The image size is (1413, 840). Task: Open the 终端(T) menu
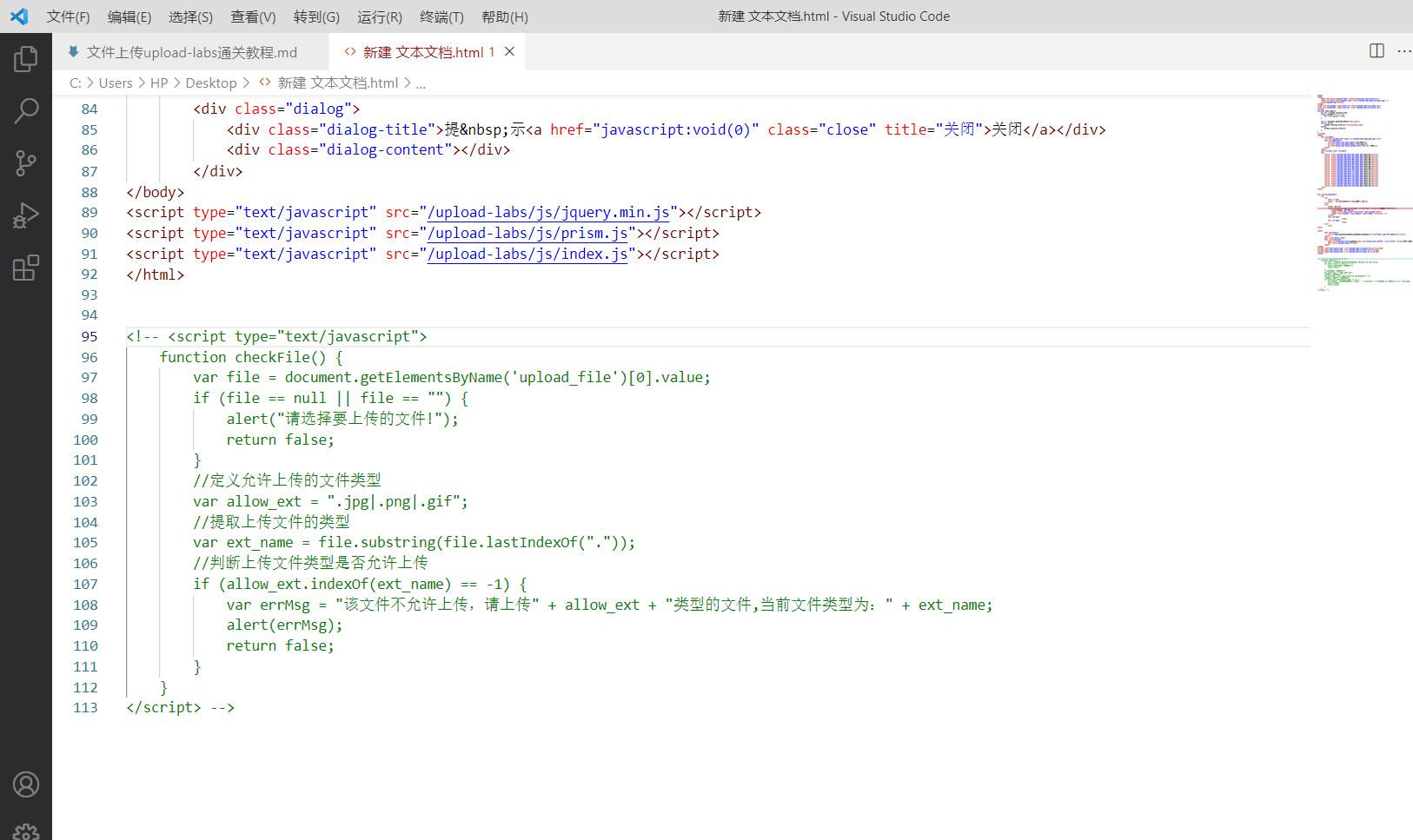tap(441, 17)
